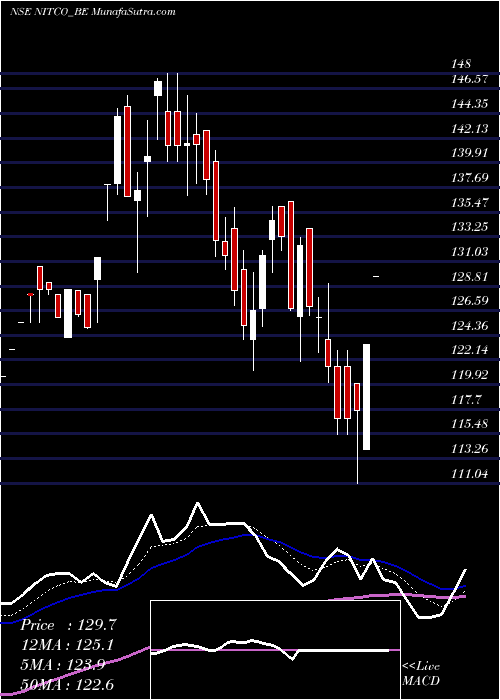Click the 148 price axis label
Viewport: 500px width, 700px height.
[462, 65]
